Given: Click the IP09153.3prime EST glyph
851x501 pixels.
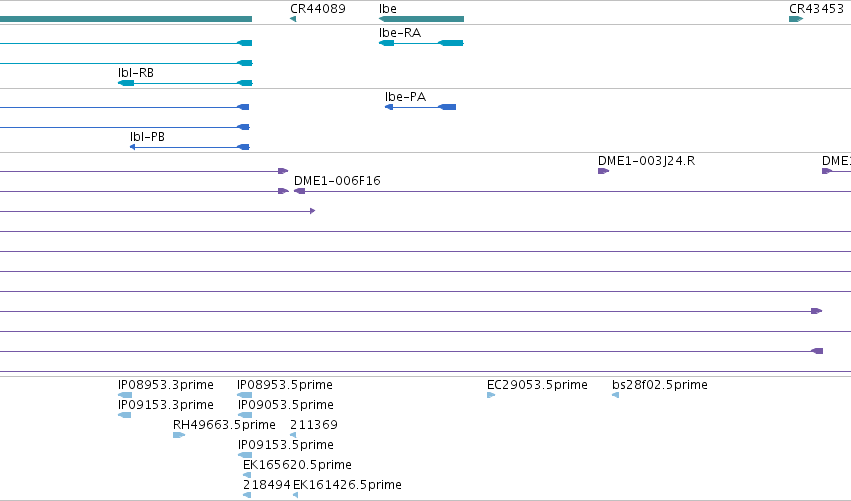Looking at the screenshot, I should click(124, 415).
